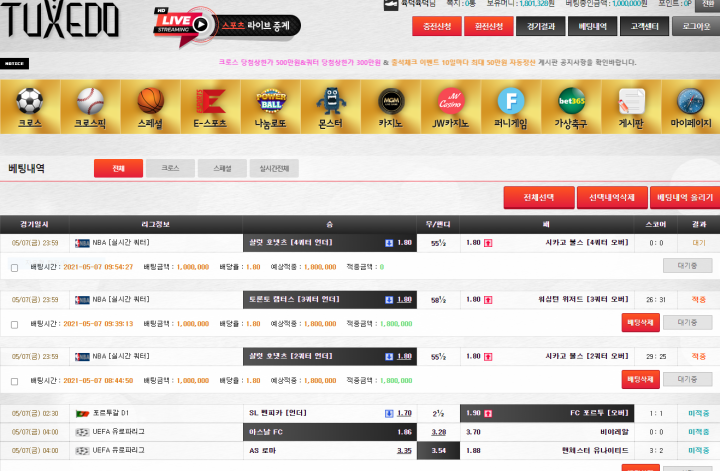The image size is (720, 471).
Task: Click the 전체선택 button
Action: (x=539, y=198)
